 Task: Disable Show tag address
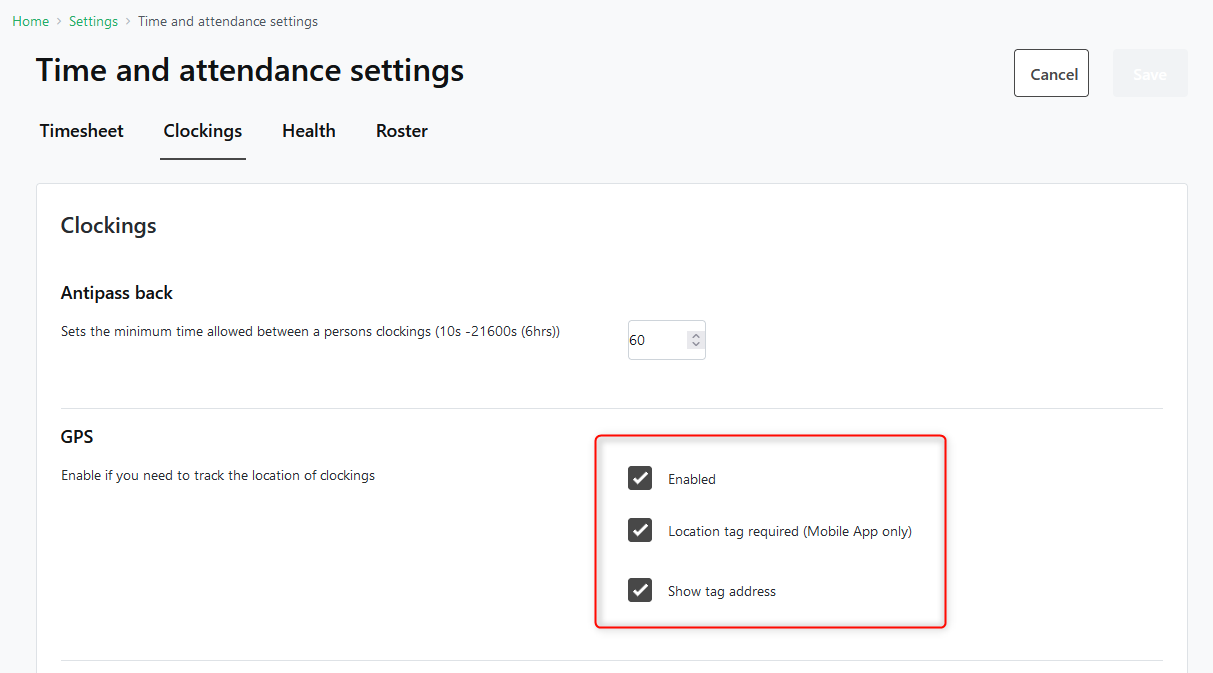coord(640,590)
